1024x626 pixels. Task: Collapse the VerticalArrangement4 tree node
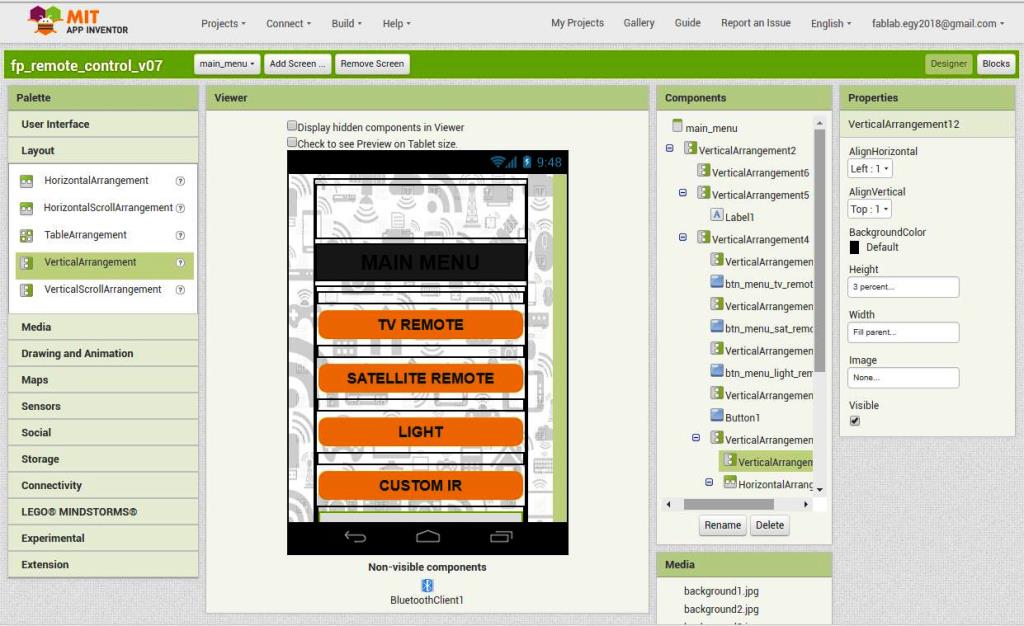pos(682,237)
